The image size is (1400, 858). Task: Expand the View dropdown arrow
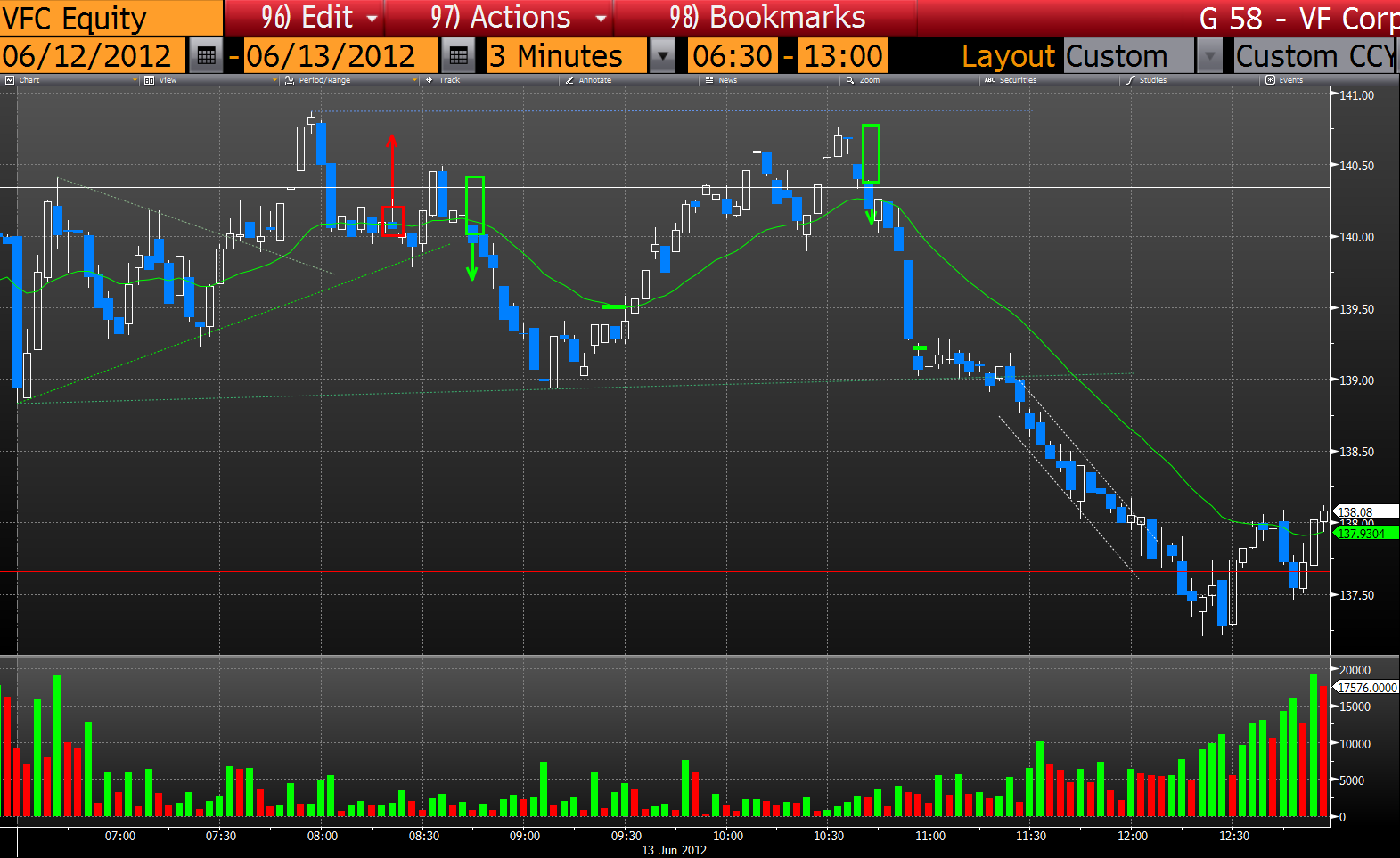[274, 80]
